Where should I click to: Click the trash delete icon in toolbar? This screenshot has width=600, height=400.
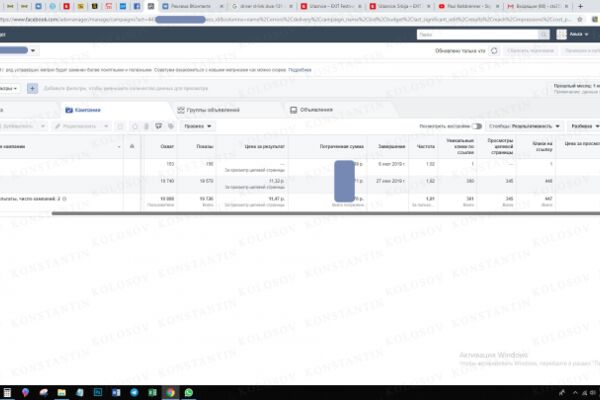coord(146,126)
